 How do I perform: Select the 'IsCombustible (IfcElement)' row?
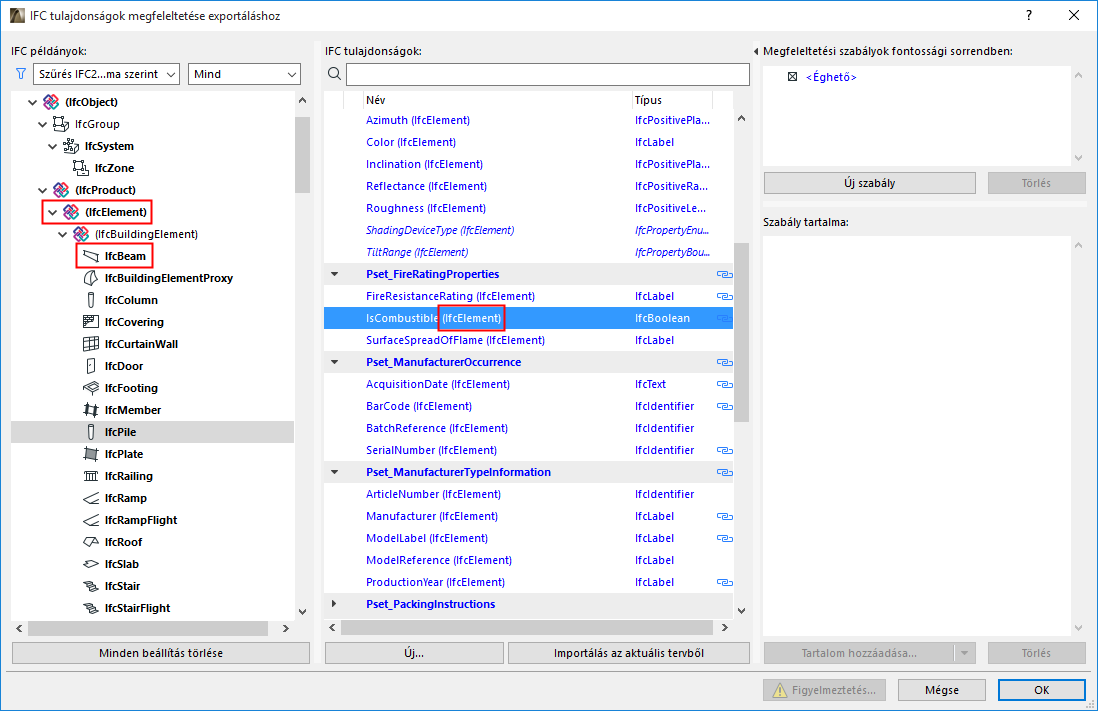point(529,318)
